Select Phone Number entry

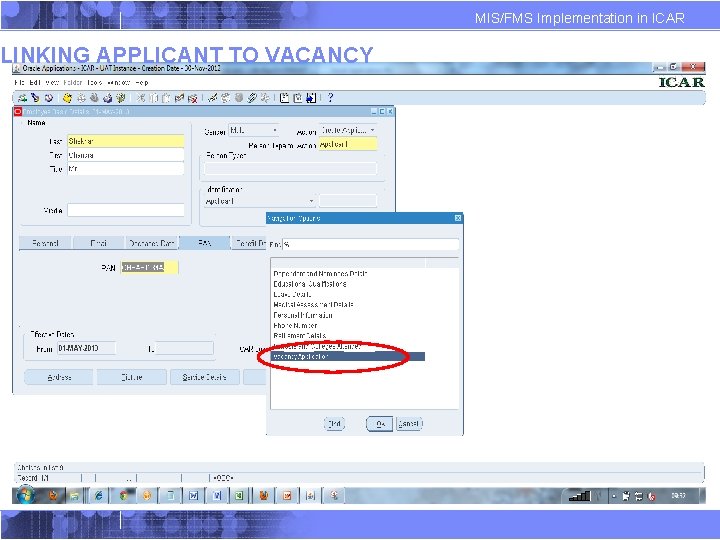295,325
